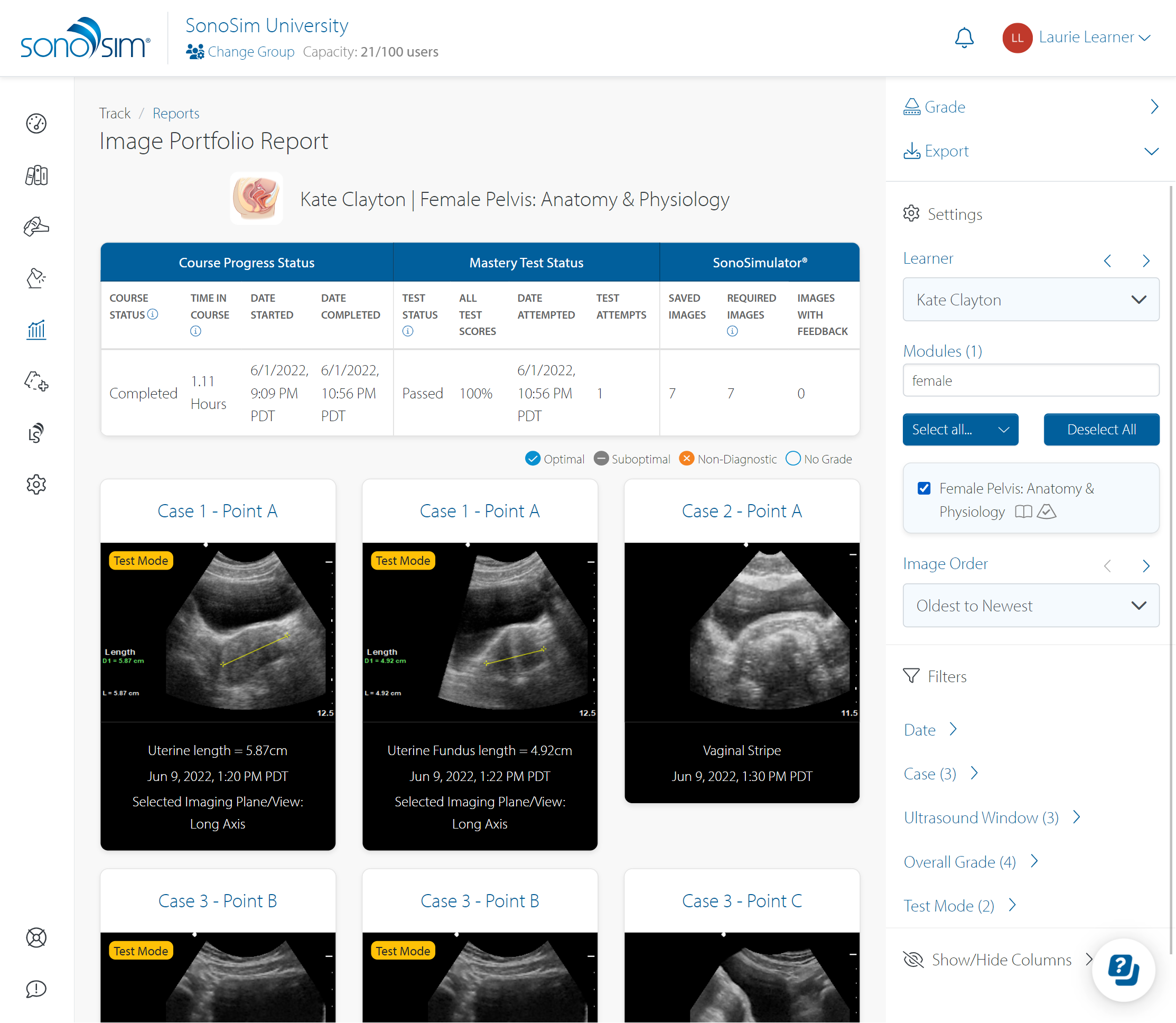Expand the Date filter
Screen dimensions: 1176x1023
(x=930, y=730)
